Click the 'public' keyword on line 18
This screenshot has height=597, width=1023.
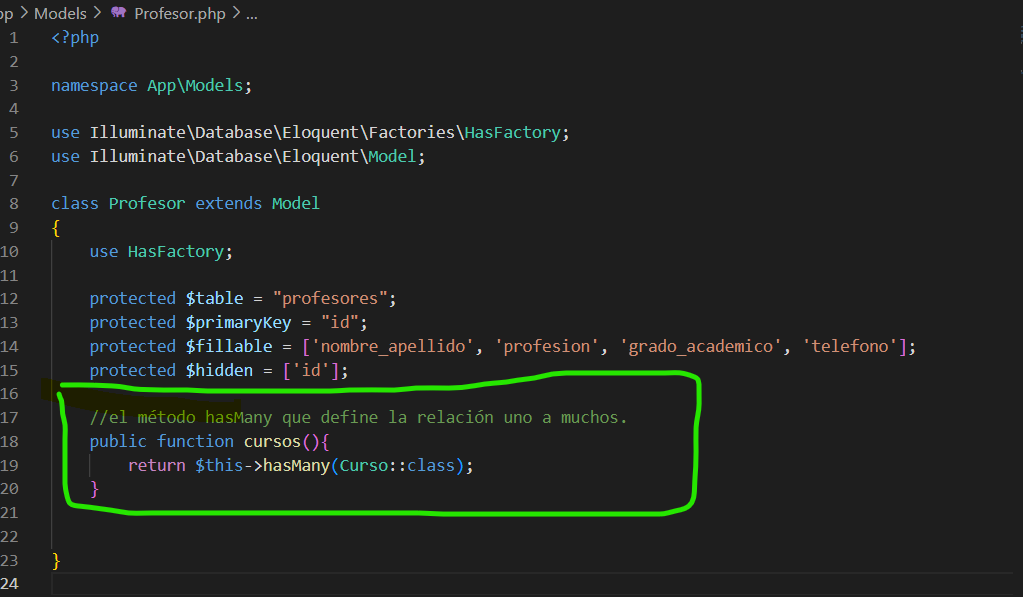pyautogui.click(x=118, y=442)
